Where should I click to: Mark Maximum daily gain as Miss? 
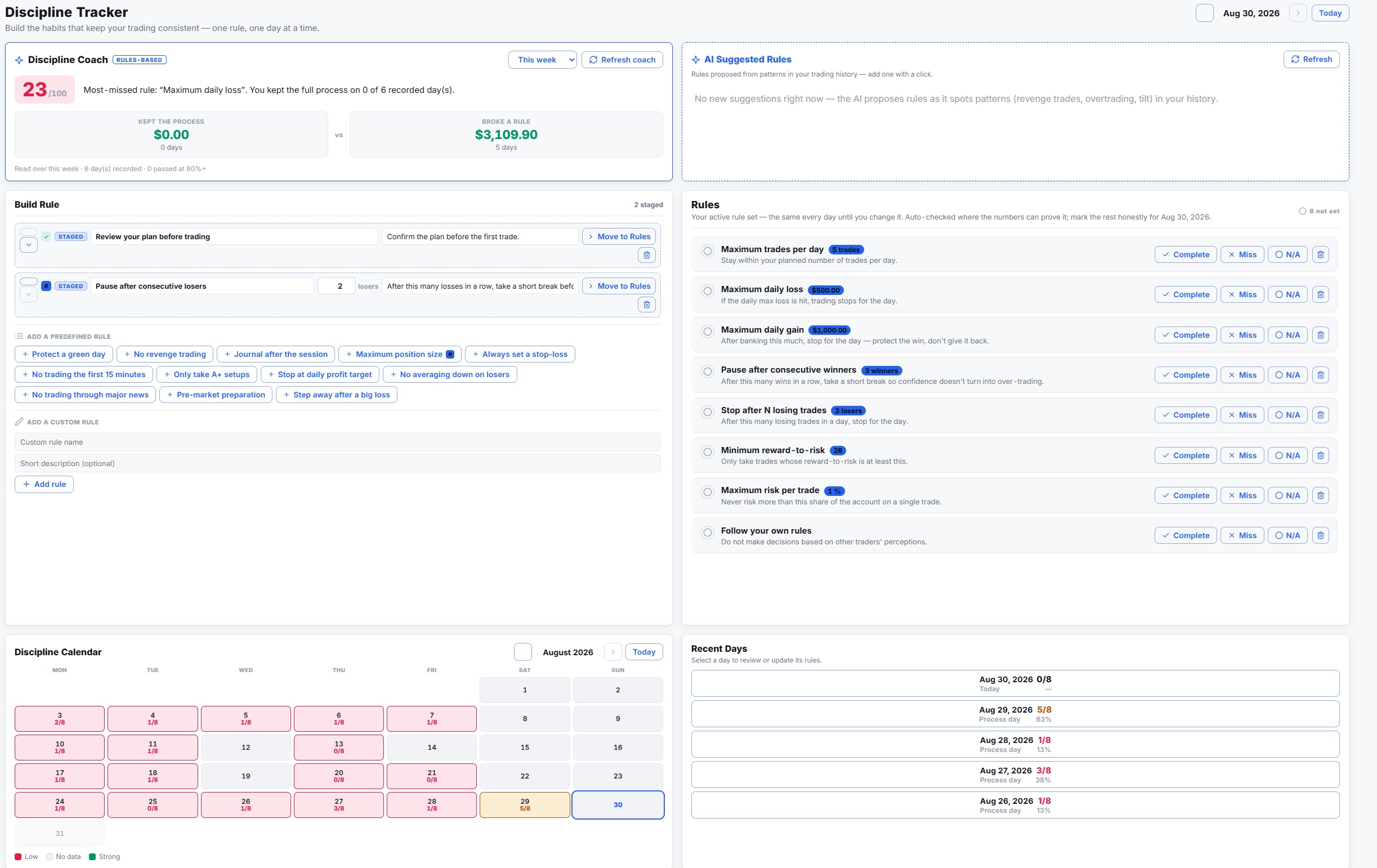[x=1242, y=335]
